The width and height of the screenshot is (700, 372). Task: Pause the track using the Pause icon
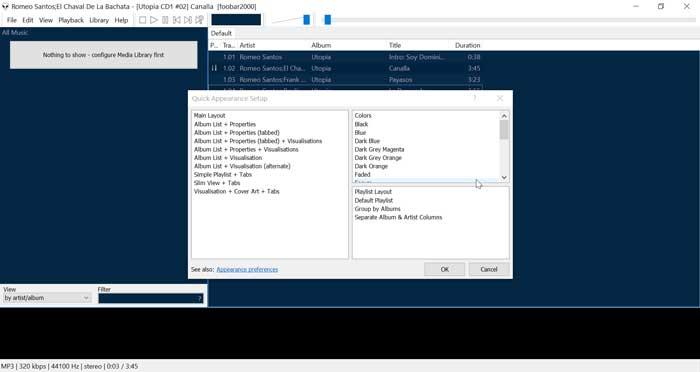pos(165,20)
